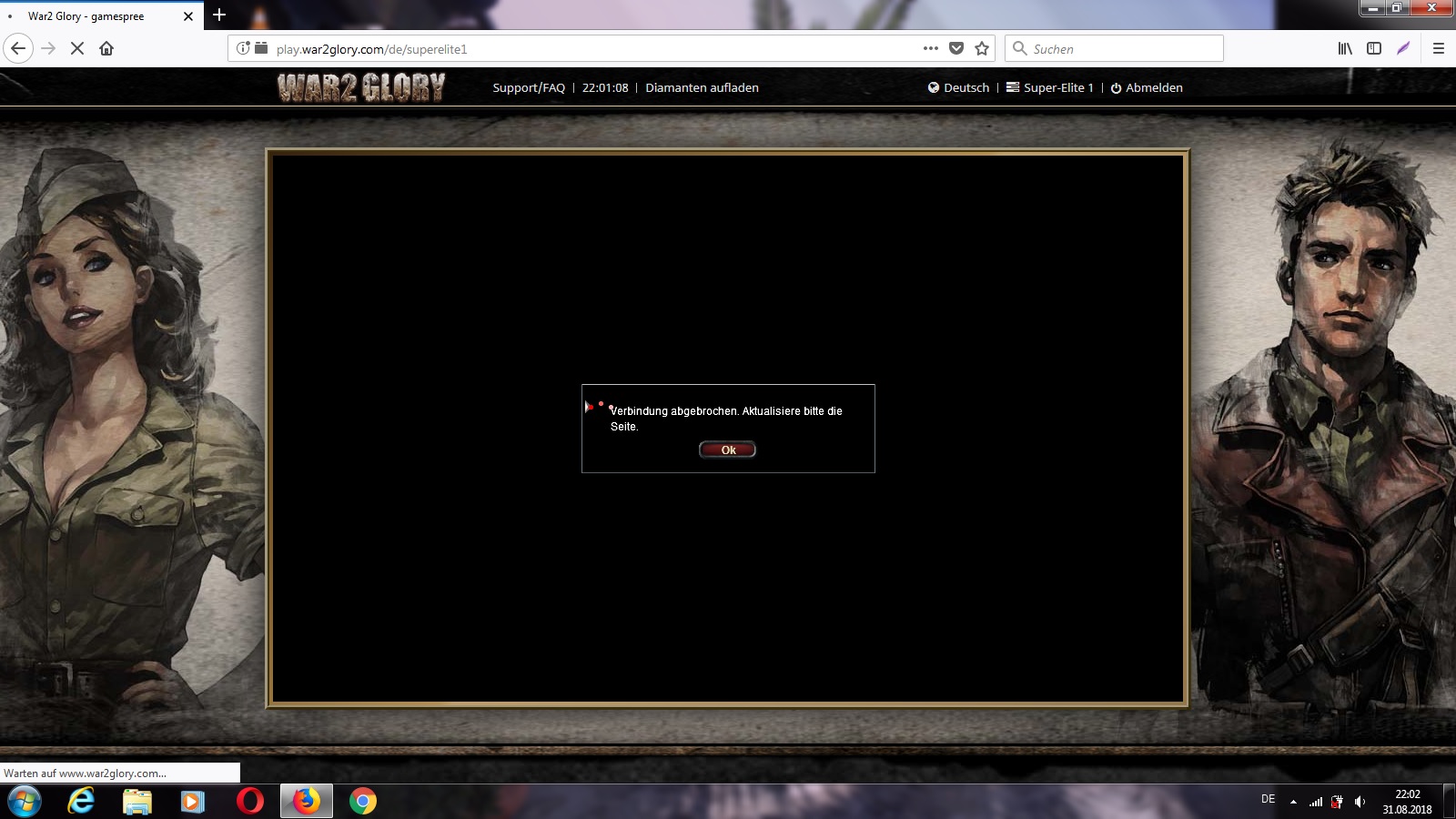Click the Verbindung abgebrochen message text
Viewport: 1456px width, 819px height.
click(x=726, y=419)
